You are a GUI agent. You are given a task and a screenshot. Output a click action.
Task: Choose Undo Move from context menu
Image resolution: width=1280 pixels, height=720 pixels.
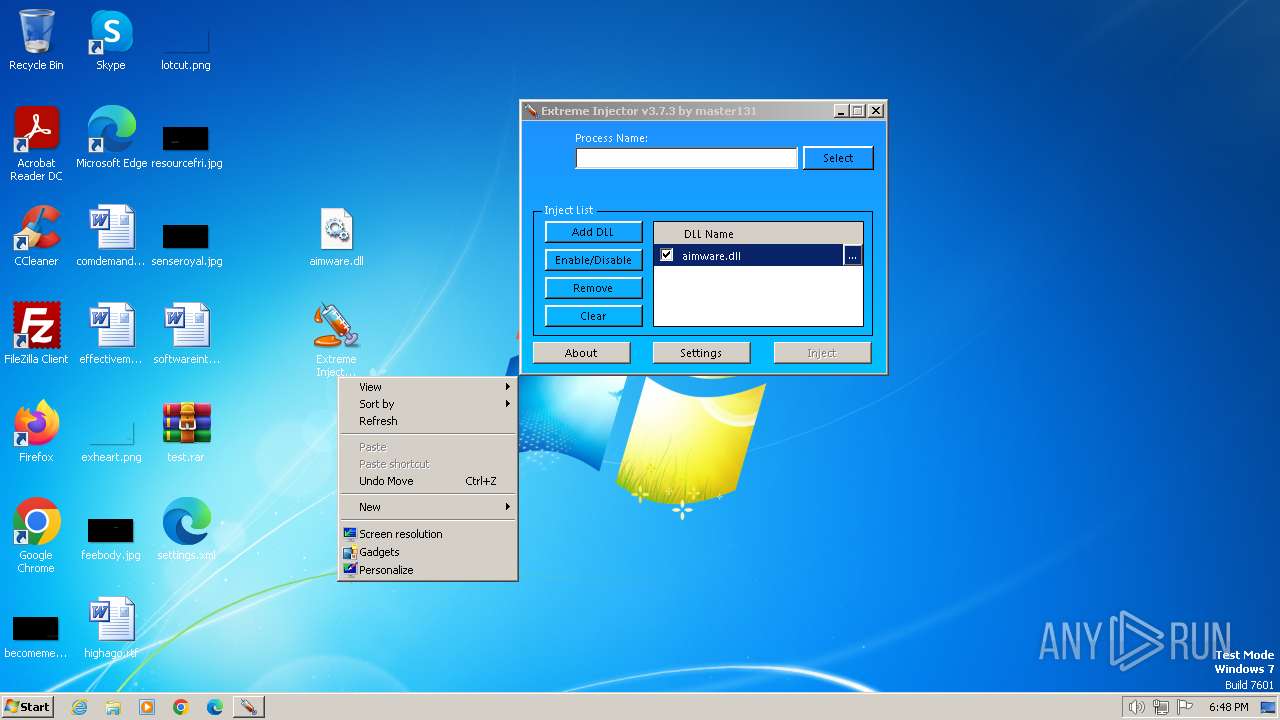[x=428, y=481]
